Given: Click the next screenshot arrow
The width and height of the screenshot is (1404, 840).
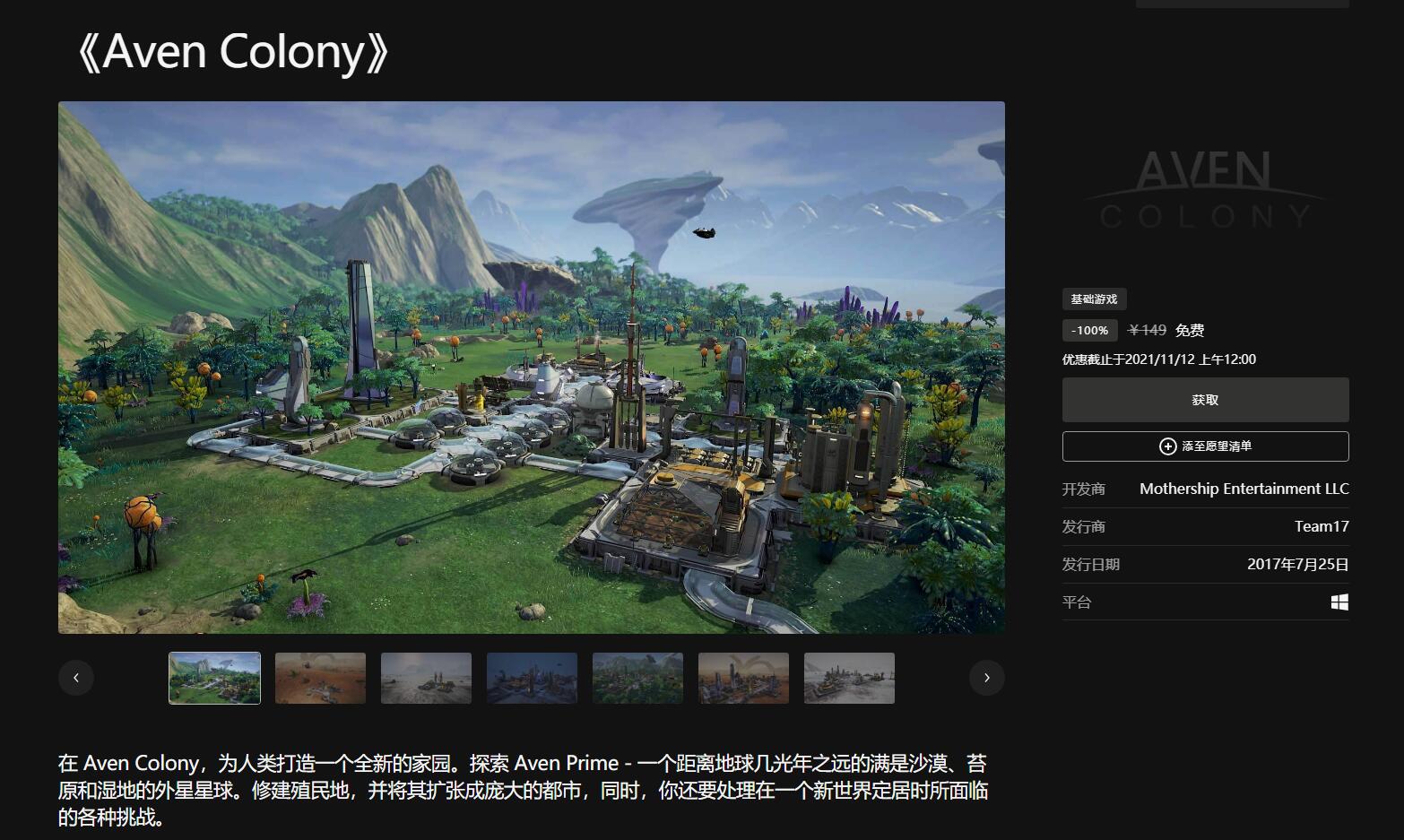Looking at the screenshot, I should coord(986,678).
